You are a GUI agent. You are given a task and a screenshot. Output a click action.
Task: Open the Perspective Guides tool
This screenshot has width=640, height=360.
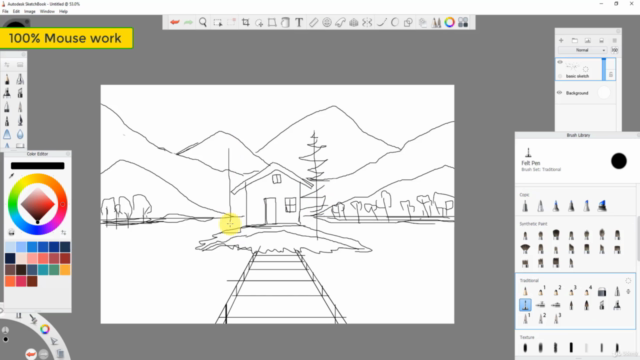[x=354, y=22]
